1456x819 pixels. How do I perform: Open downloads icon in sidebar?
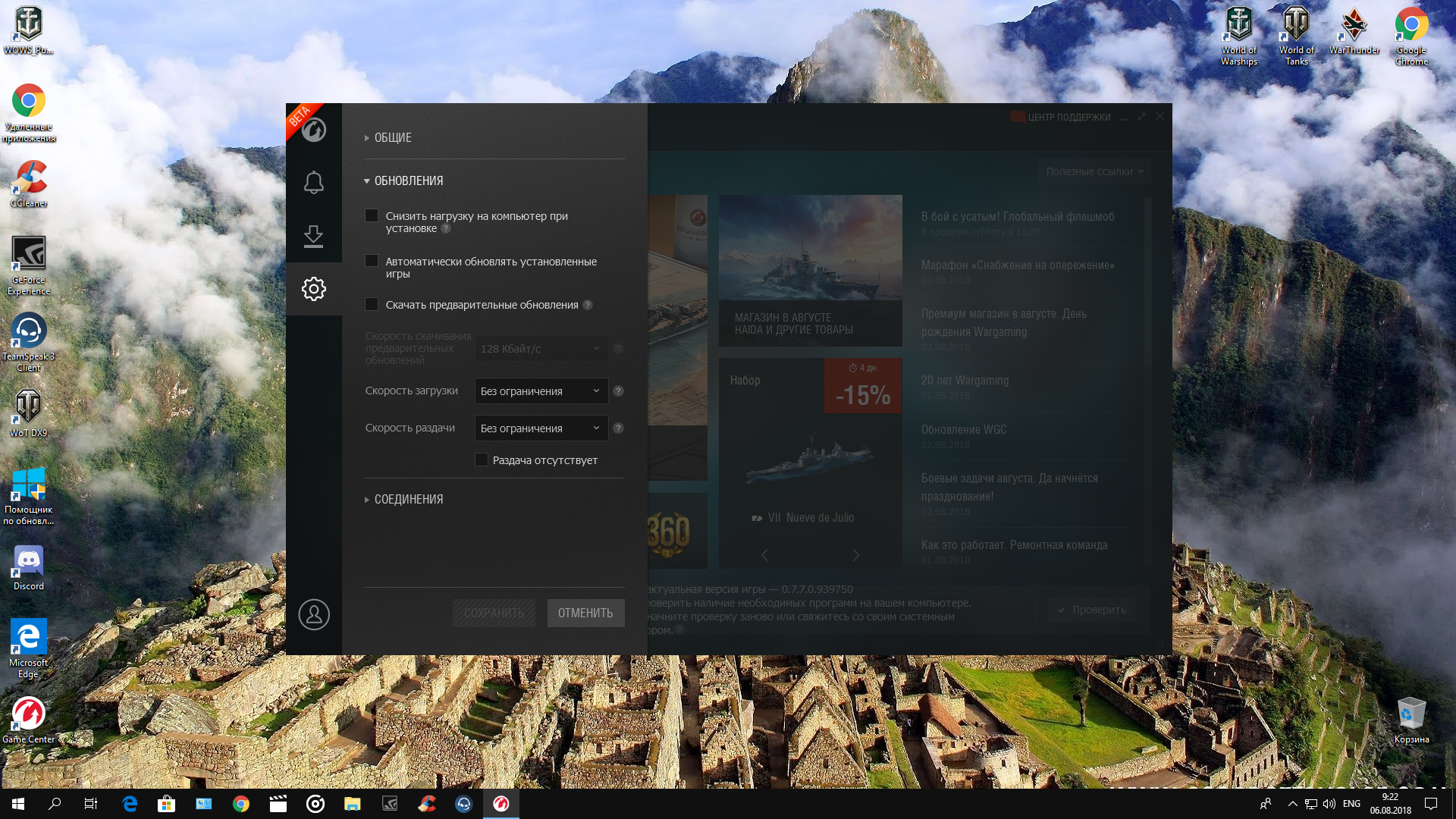pos(313,236)
